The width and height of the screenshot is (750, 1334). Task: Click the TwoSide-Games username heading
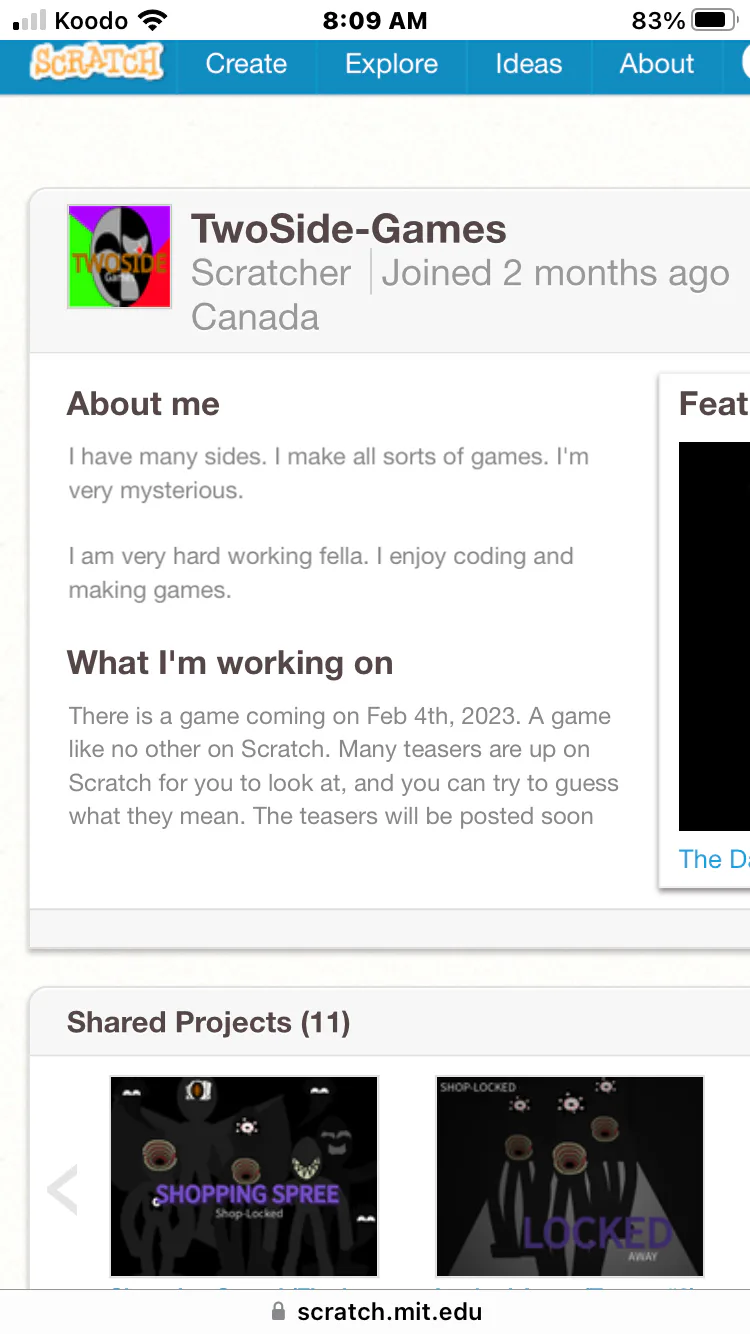pos(349,229)
